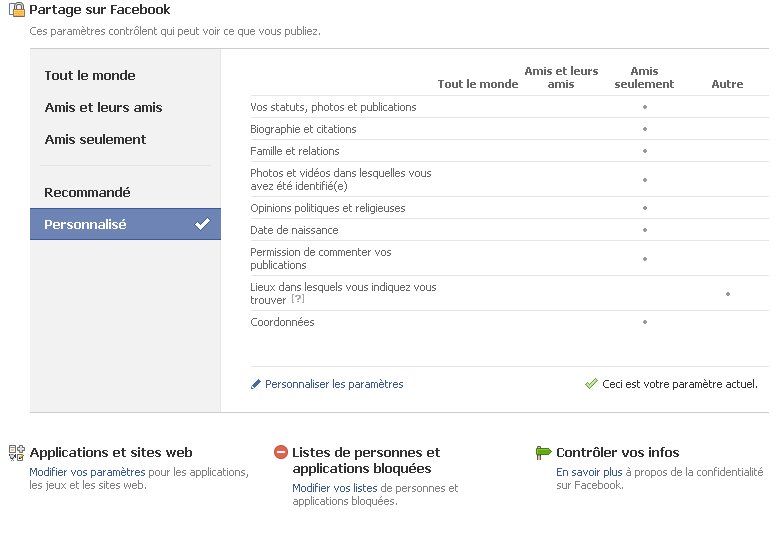The width and height of the screenshot is (782, 543).
Task: Click the red blocked-lists icon
Action: point(281,452)
